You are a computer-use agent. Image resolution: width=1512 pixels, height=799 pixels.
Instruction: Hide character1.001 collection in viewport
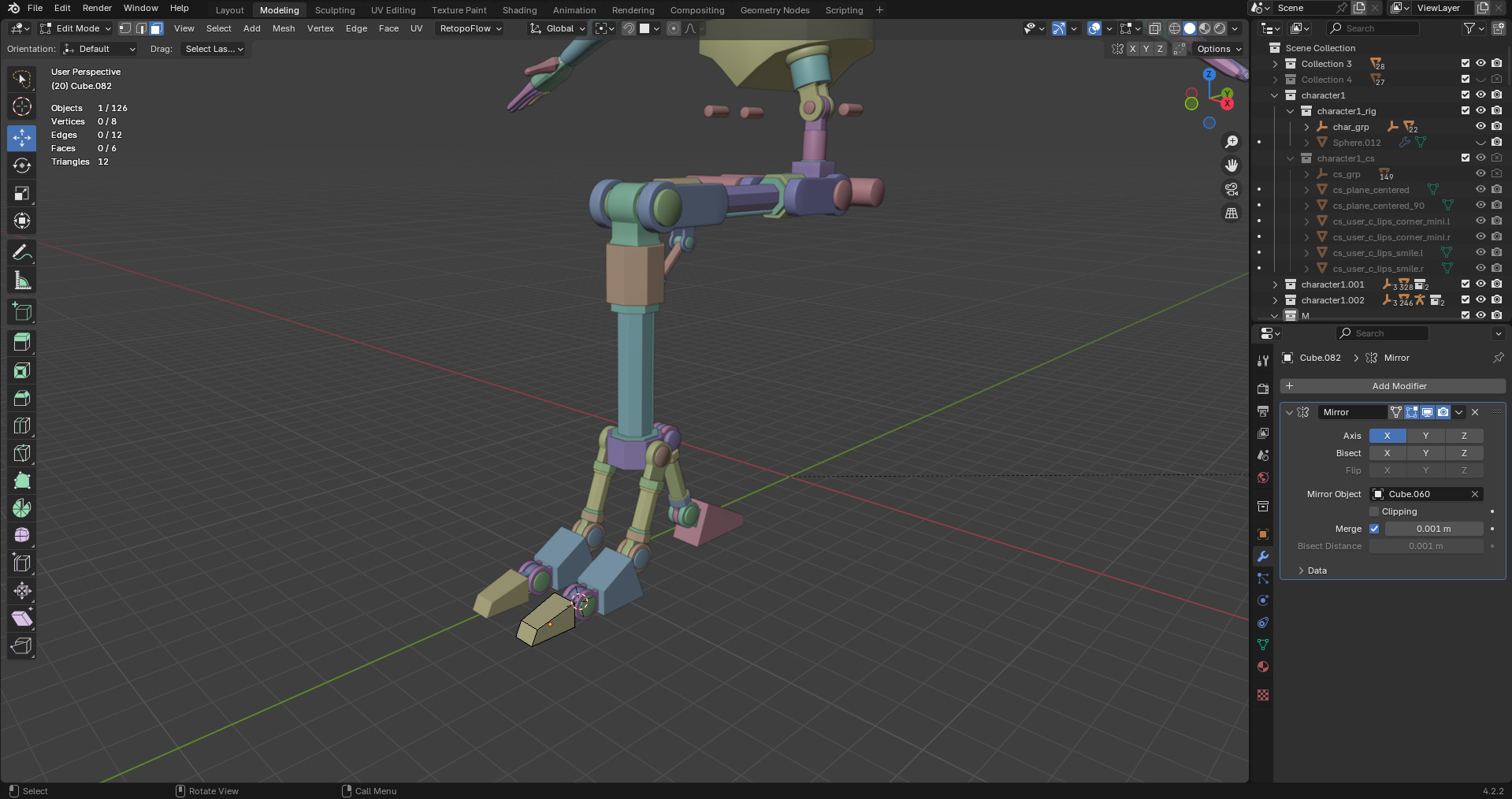point(1480,284)
